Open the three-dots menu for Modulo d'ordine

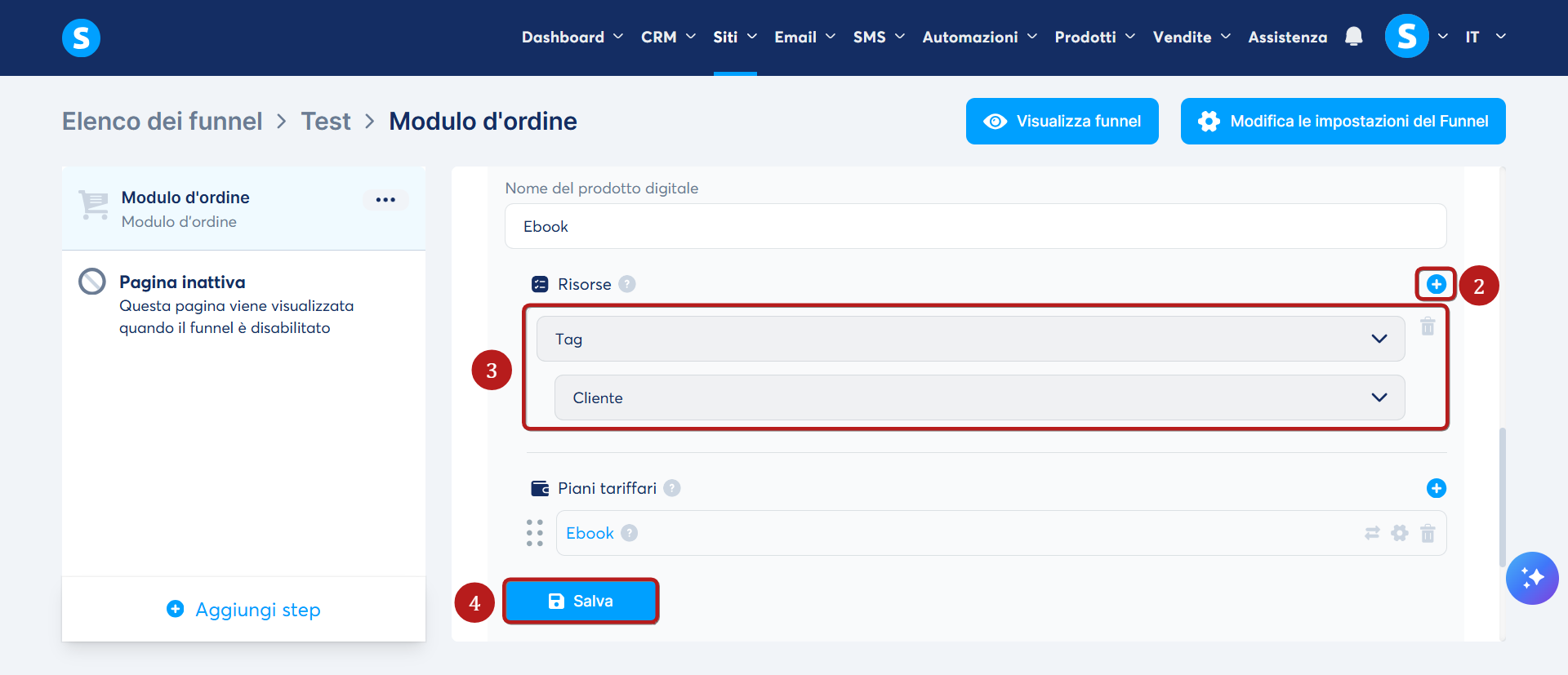(x=385, y=200)
